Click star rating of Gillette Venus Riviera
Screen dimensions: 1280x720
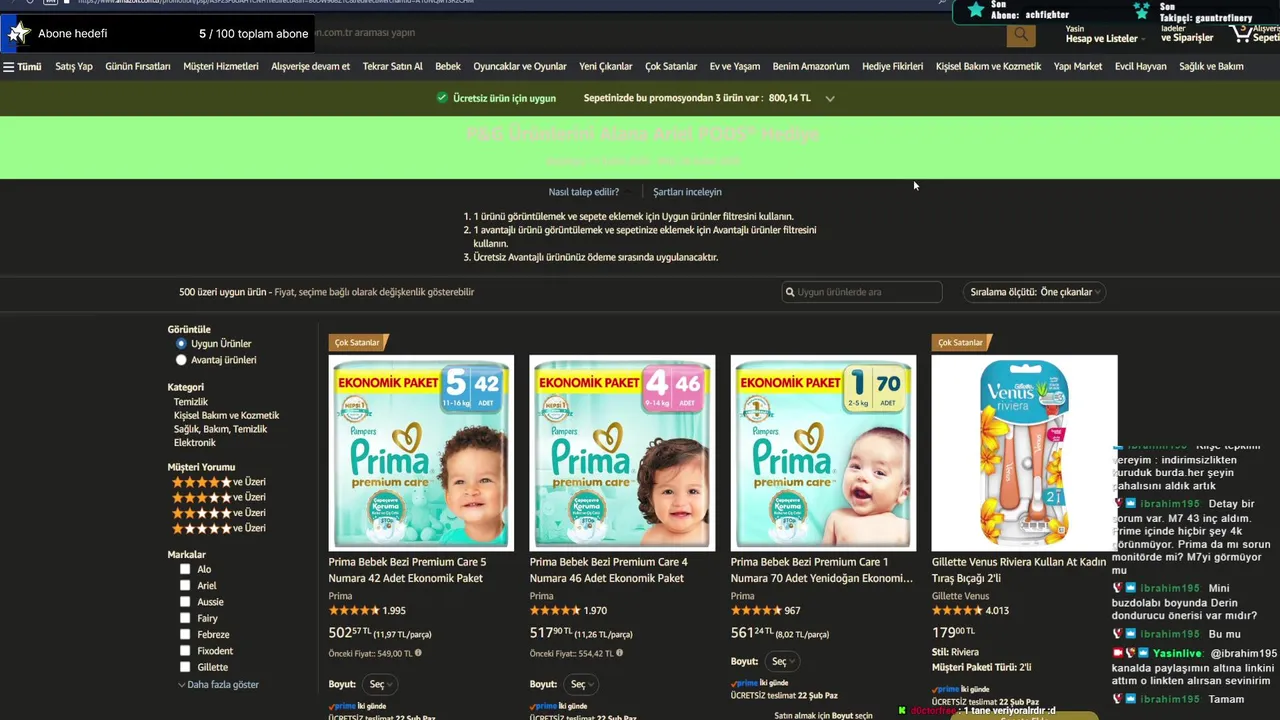957,610
